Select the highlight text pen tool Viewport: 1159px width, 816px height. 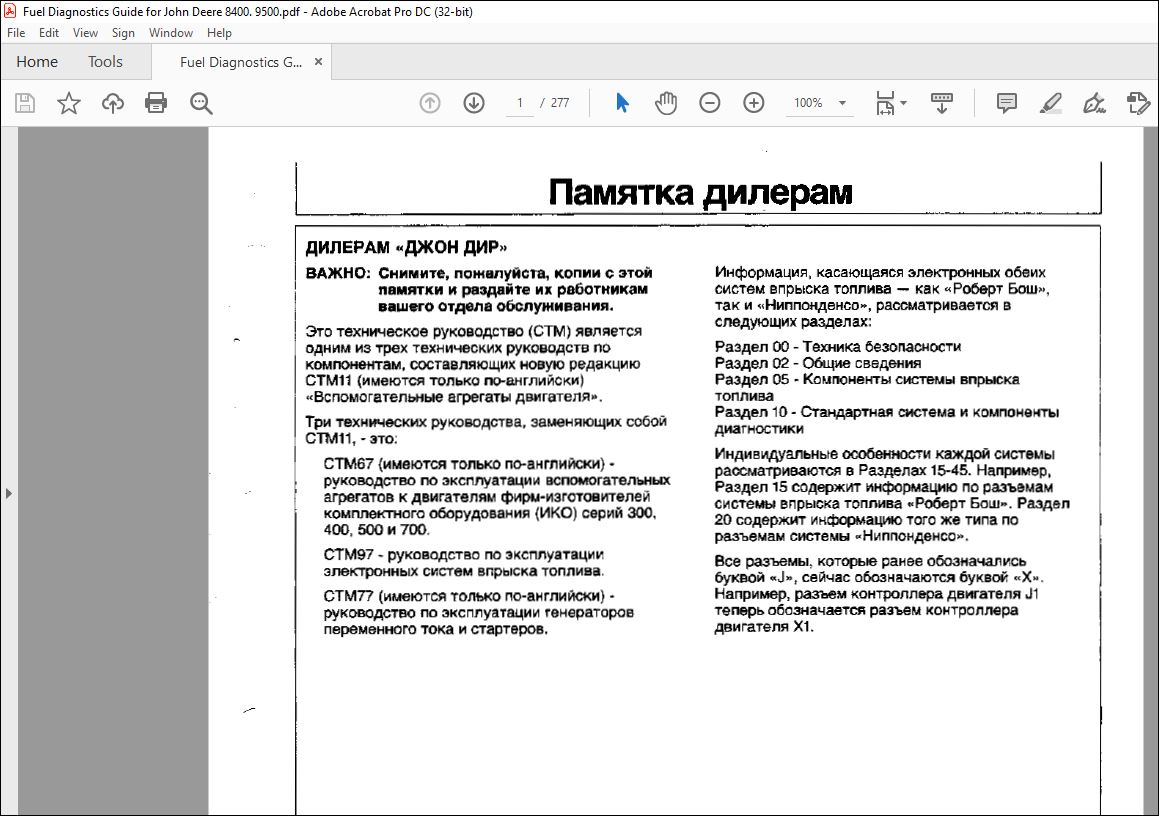pyautogui.click(x=1050, y=103)
